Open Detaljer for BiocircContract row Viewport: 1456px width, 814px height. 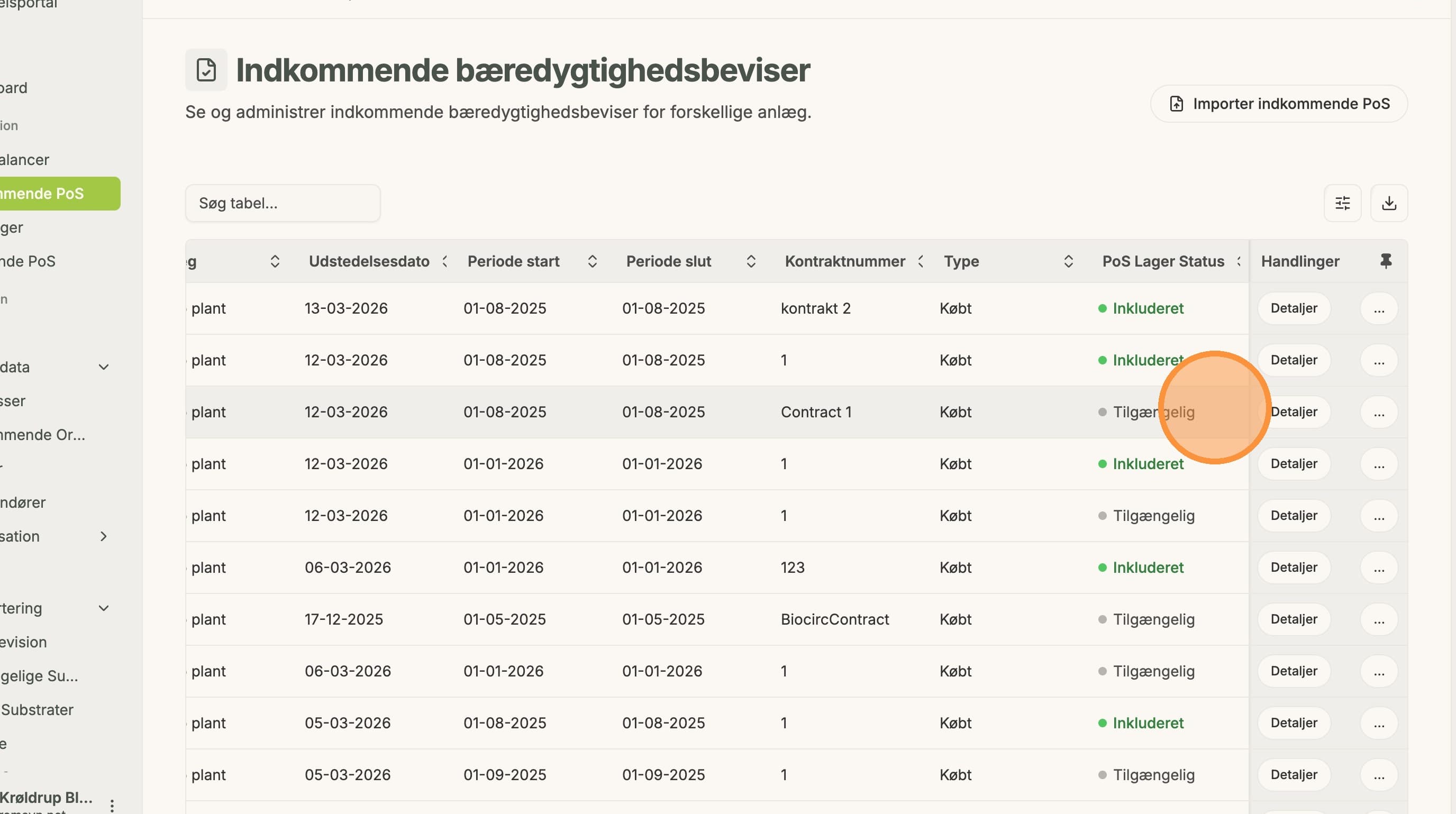pos(1293,620)
